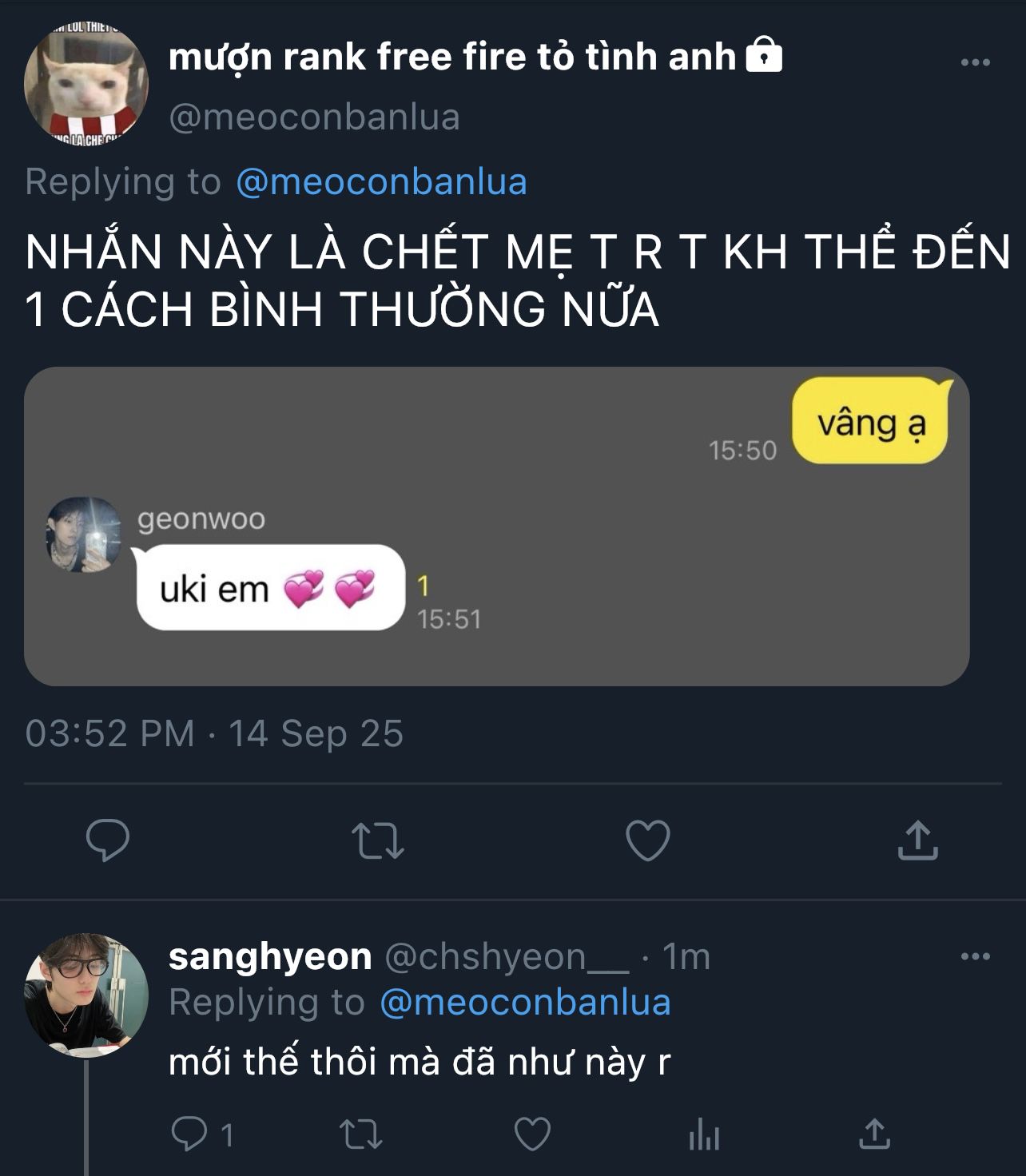Reply to sanghyeon's comment
The width and height of the screenshot is (1026, 1176).
(191, 1134)
